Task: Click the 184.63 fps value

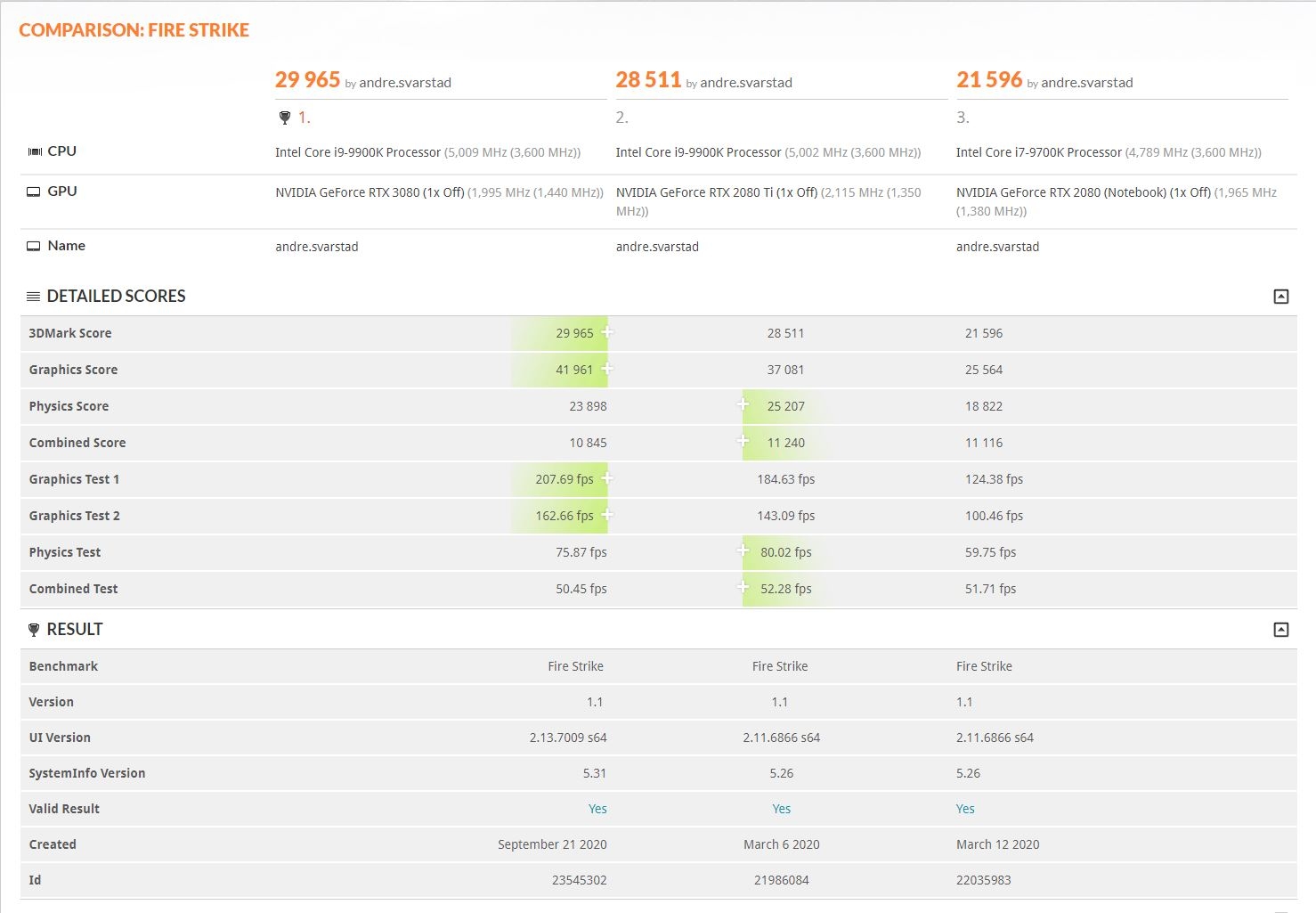Action: coord(786,479)
